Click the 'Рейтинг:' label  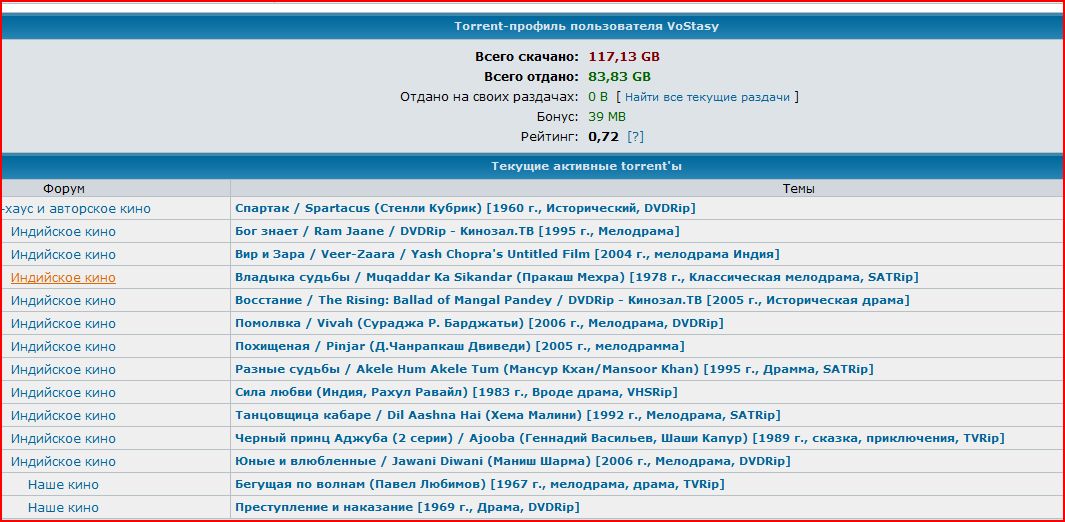tap(550, 137)
